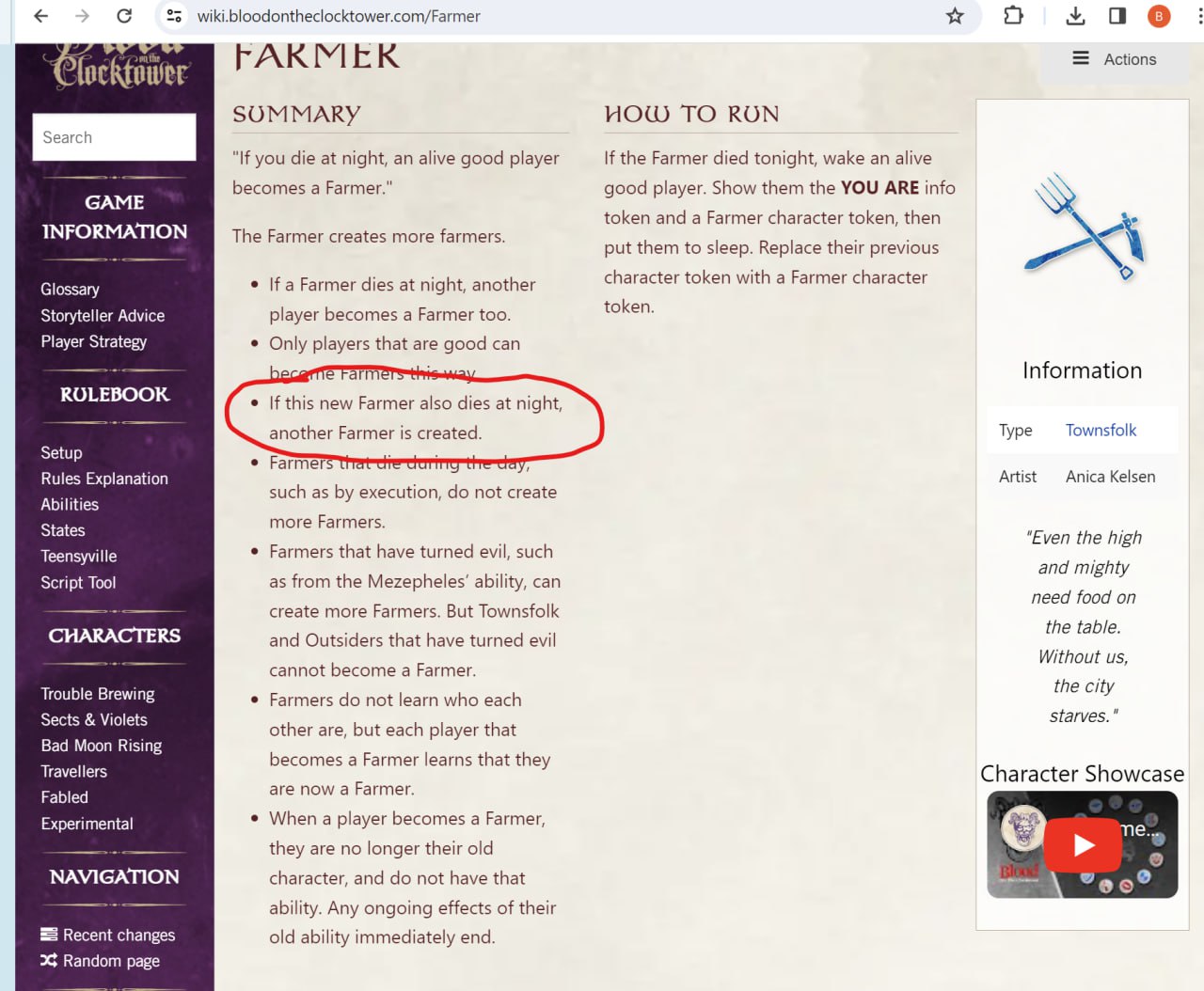Image resolution: width=1204 pixels, height=991 pixels.
Task: Click the Character Showcase heading
Action: click(1082, 774)
